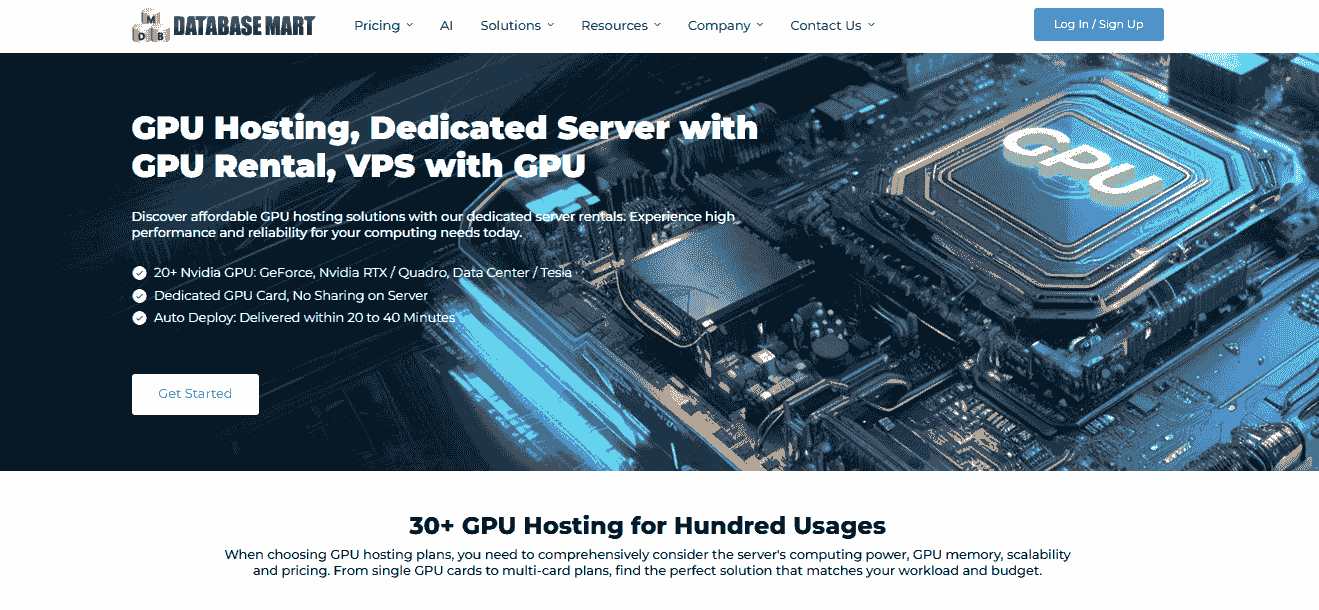
Task: Click 'Dedicated GPU Card, No Sharing' text
Action: click(291, 295)
